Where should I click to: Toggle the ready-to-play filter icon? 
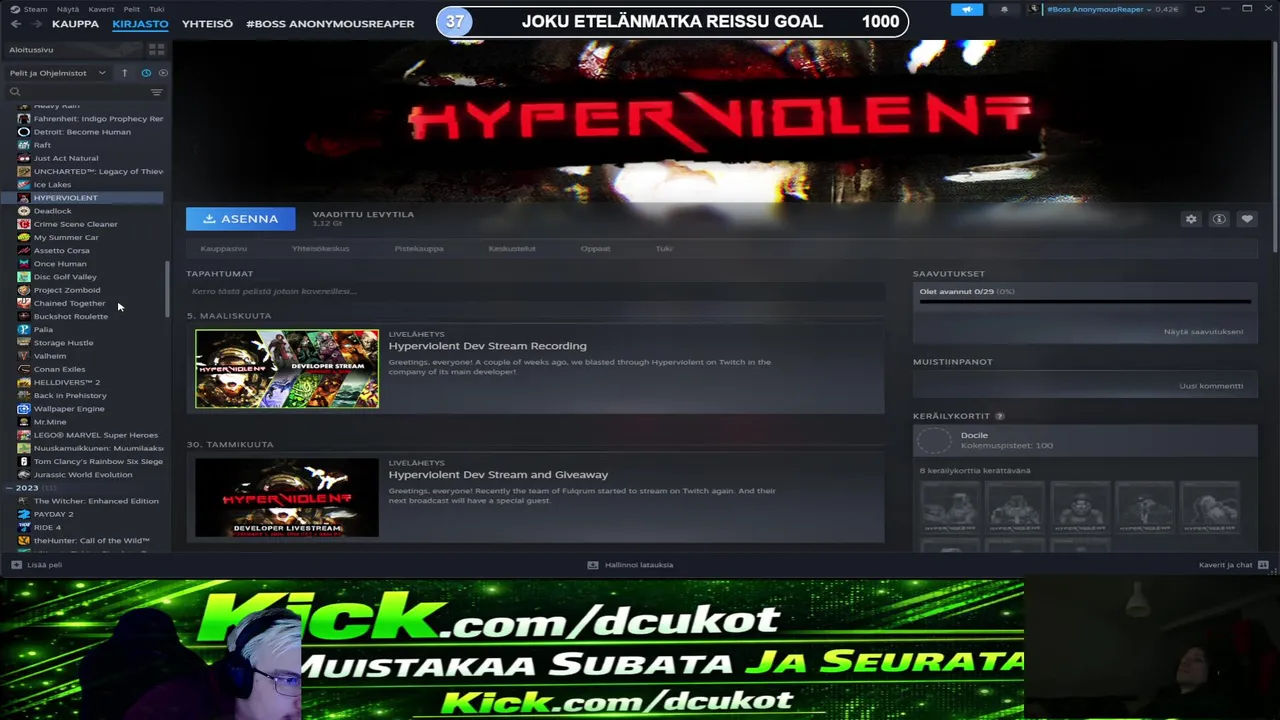point(163,73)
